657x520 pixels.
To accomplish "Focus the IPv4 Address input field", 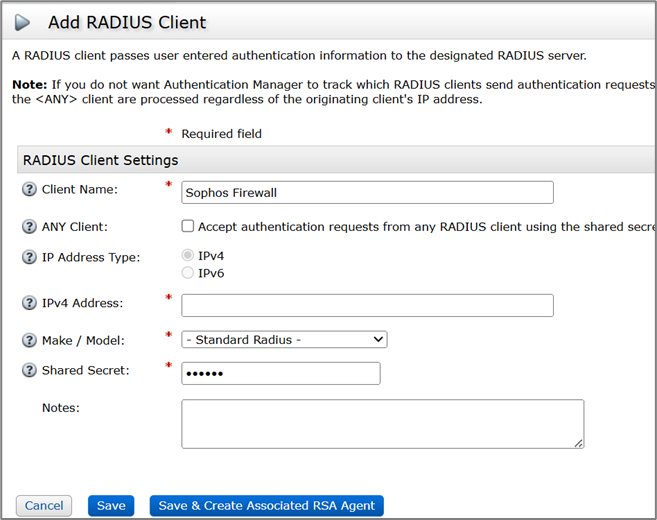I will (x=367, y=305).
